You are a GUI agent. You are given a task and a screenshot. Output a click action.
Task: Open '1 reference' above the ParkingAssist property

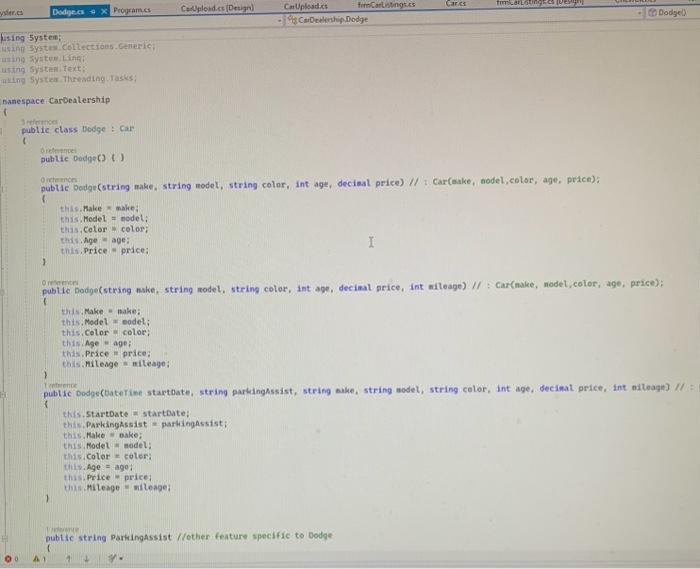tap(62, 529)
